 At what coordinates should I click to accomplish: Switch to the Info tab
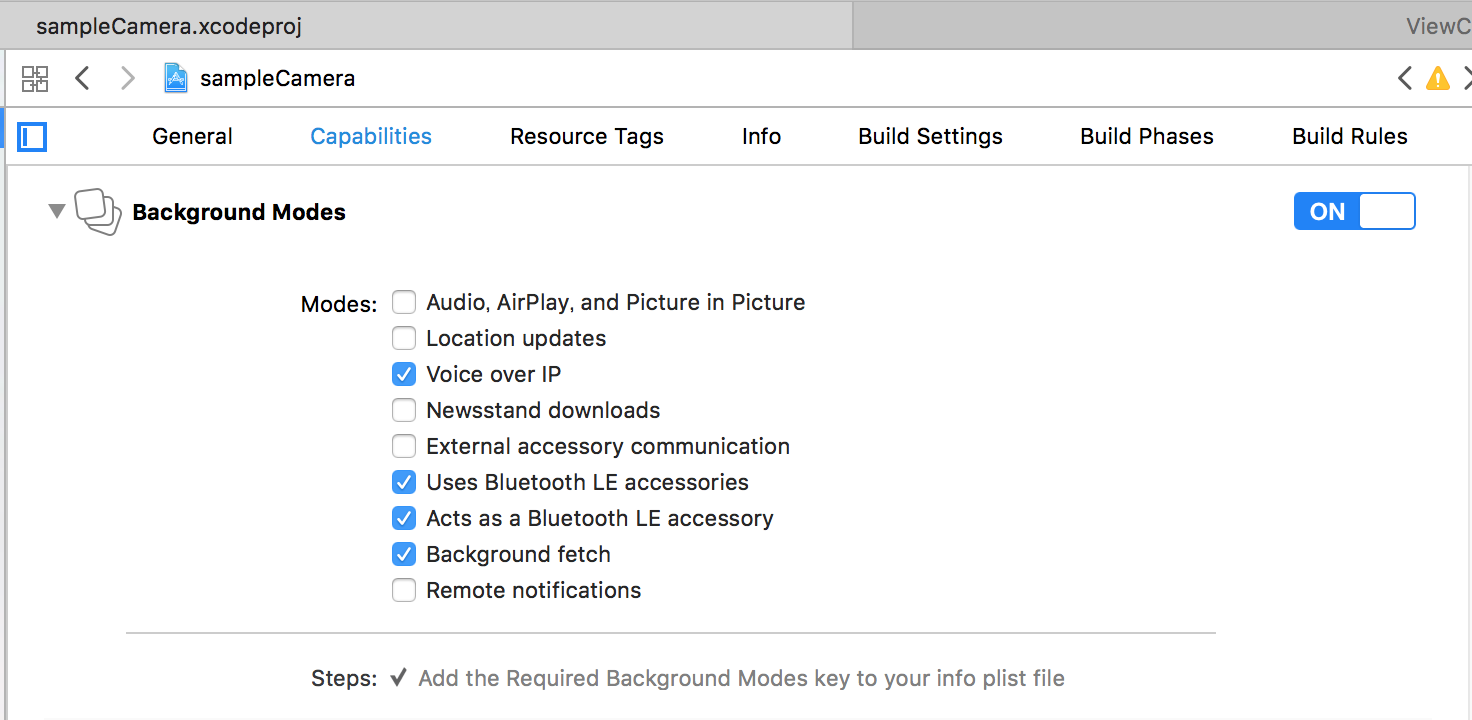(761, 136)
